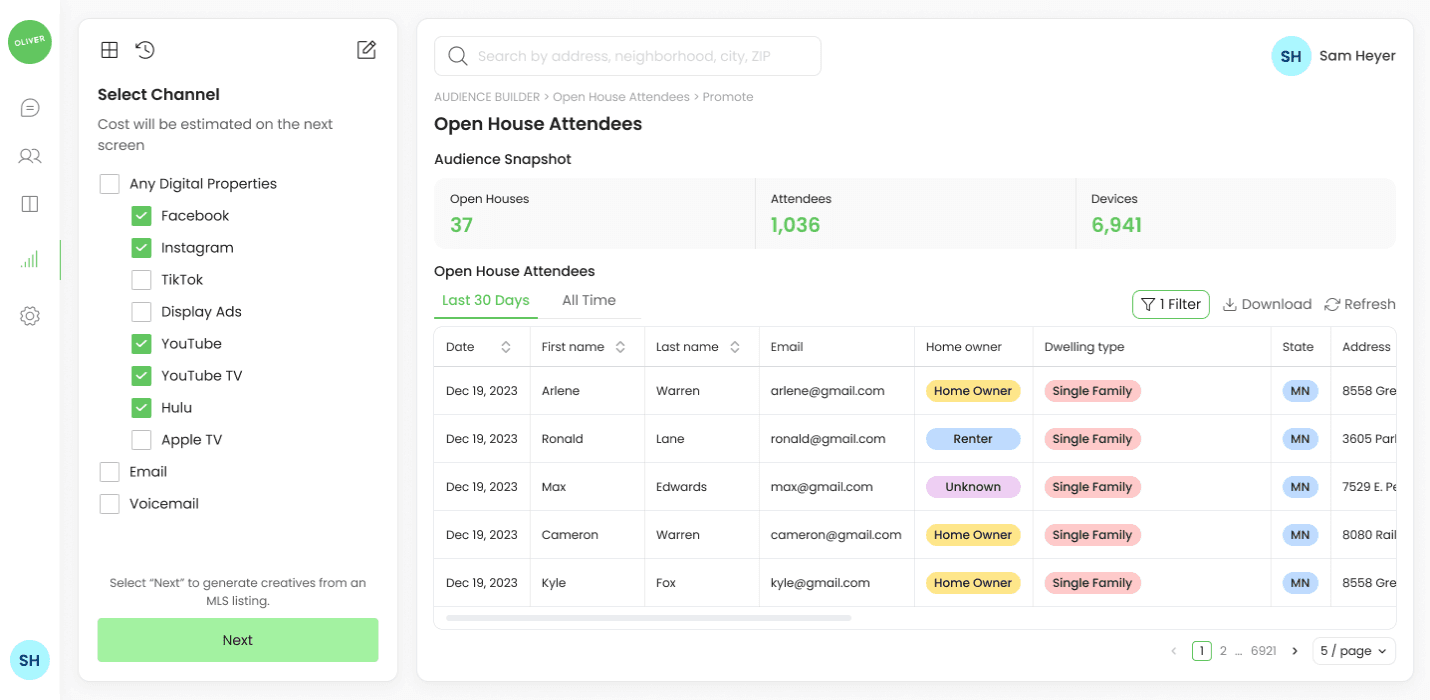
Task: Click the Next button to generate creatives
Action: click(237, 639)
